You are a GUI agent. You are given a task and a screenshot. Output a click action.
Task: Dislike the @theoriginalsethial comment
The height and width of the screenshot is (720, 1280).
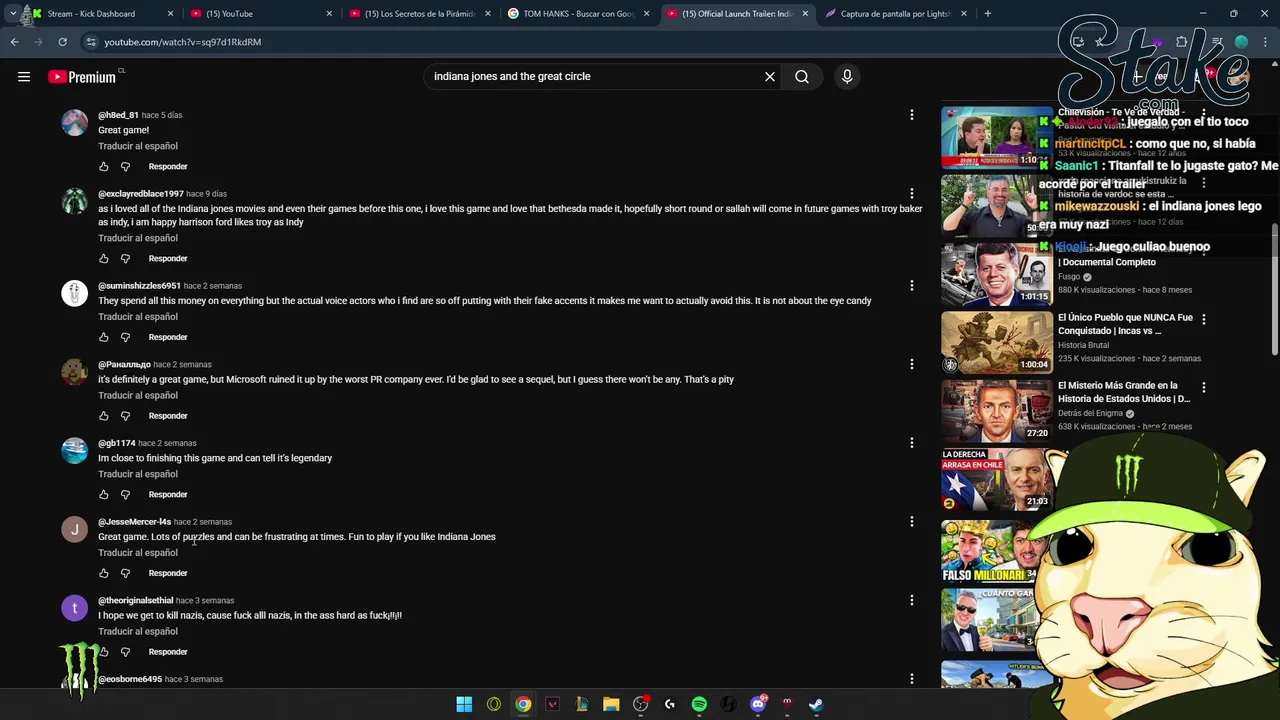pos(125,652)
